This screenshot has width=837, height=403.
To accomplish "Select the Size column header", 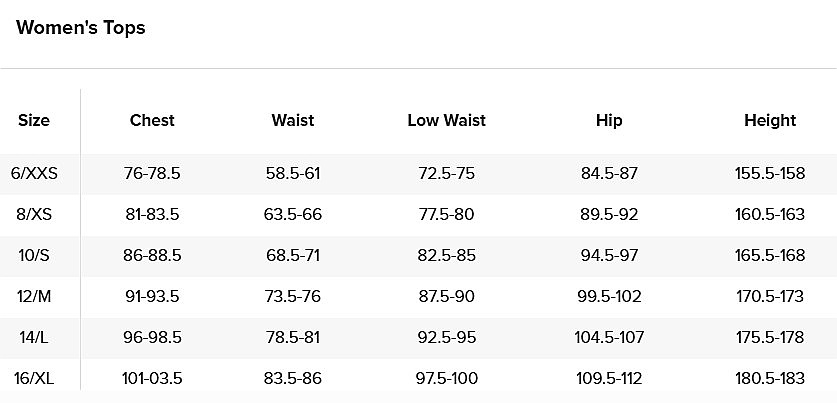I will point(34,121).
